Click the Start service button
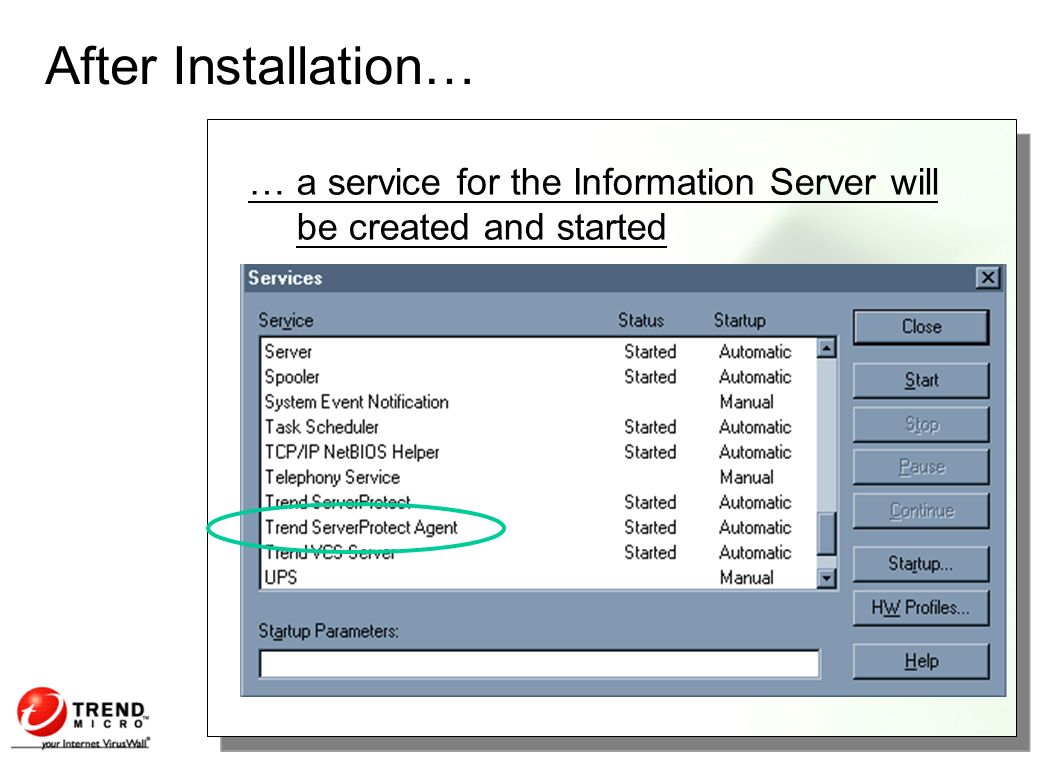The image size is (1056, 768). tap(921, 381)
